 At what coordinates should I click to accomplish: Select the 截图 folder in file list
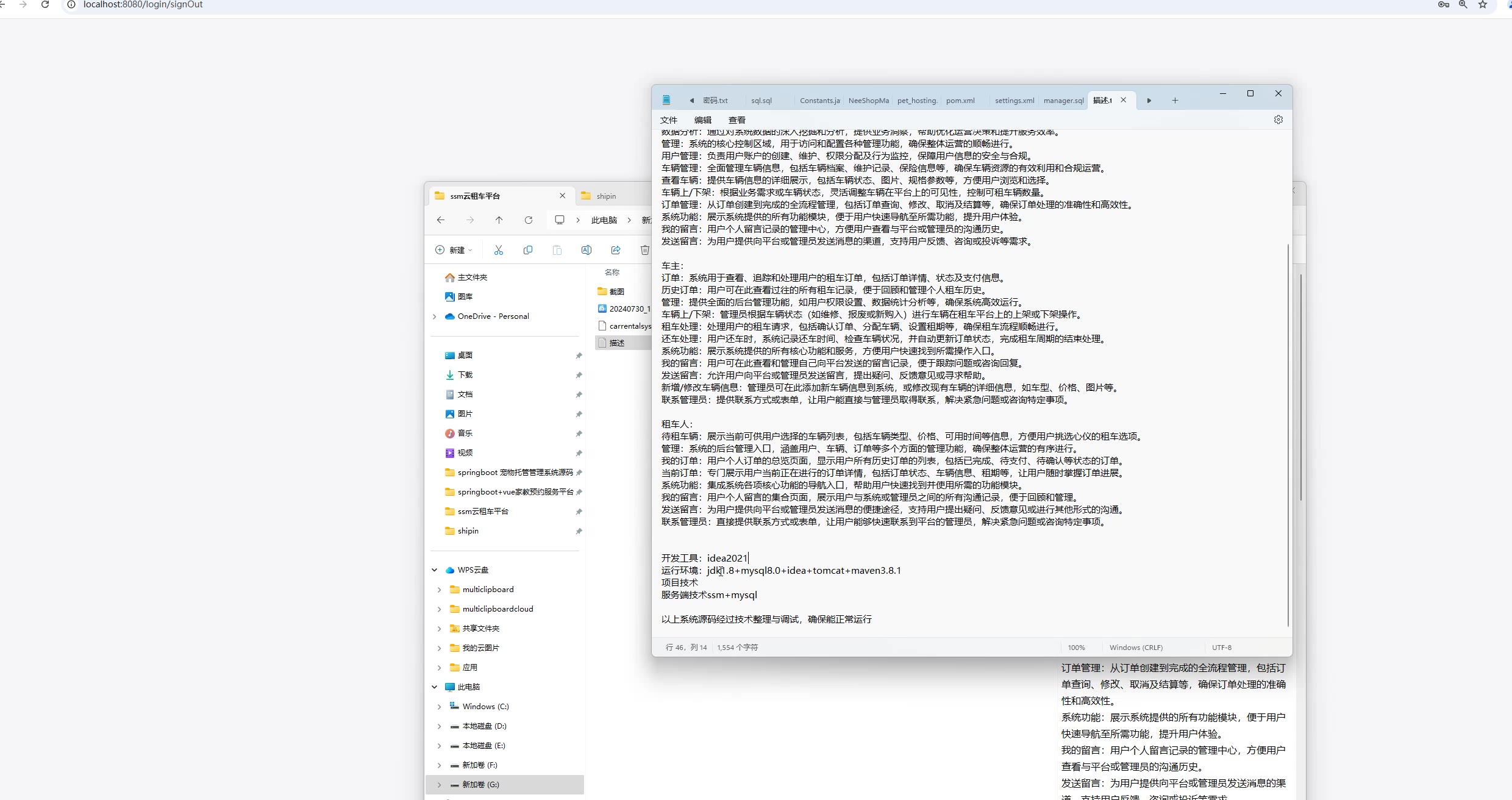point(617,291)
